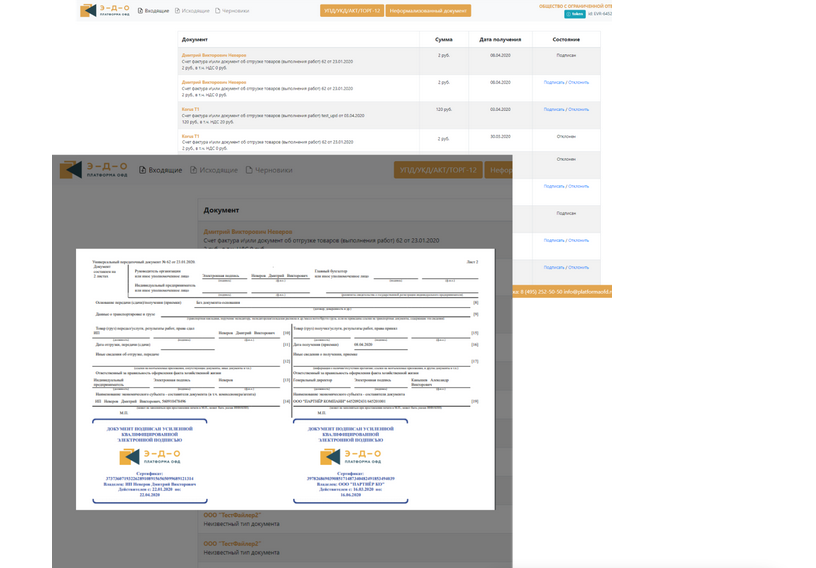Open the Катод Т1 document for 120 руб.
The height and width of the screenshot is (568, 816).
(190, 109)
